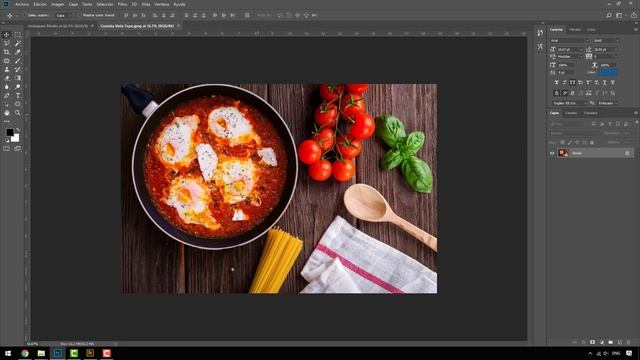Select the Pen tool

[x=7, y=95]
